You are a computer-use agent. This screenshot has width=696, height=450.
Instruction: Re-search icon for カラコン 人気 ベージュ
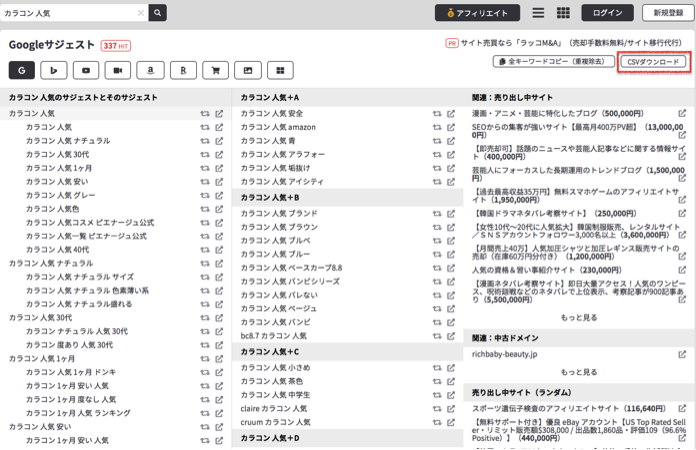(x=437, y=308)
